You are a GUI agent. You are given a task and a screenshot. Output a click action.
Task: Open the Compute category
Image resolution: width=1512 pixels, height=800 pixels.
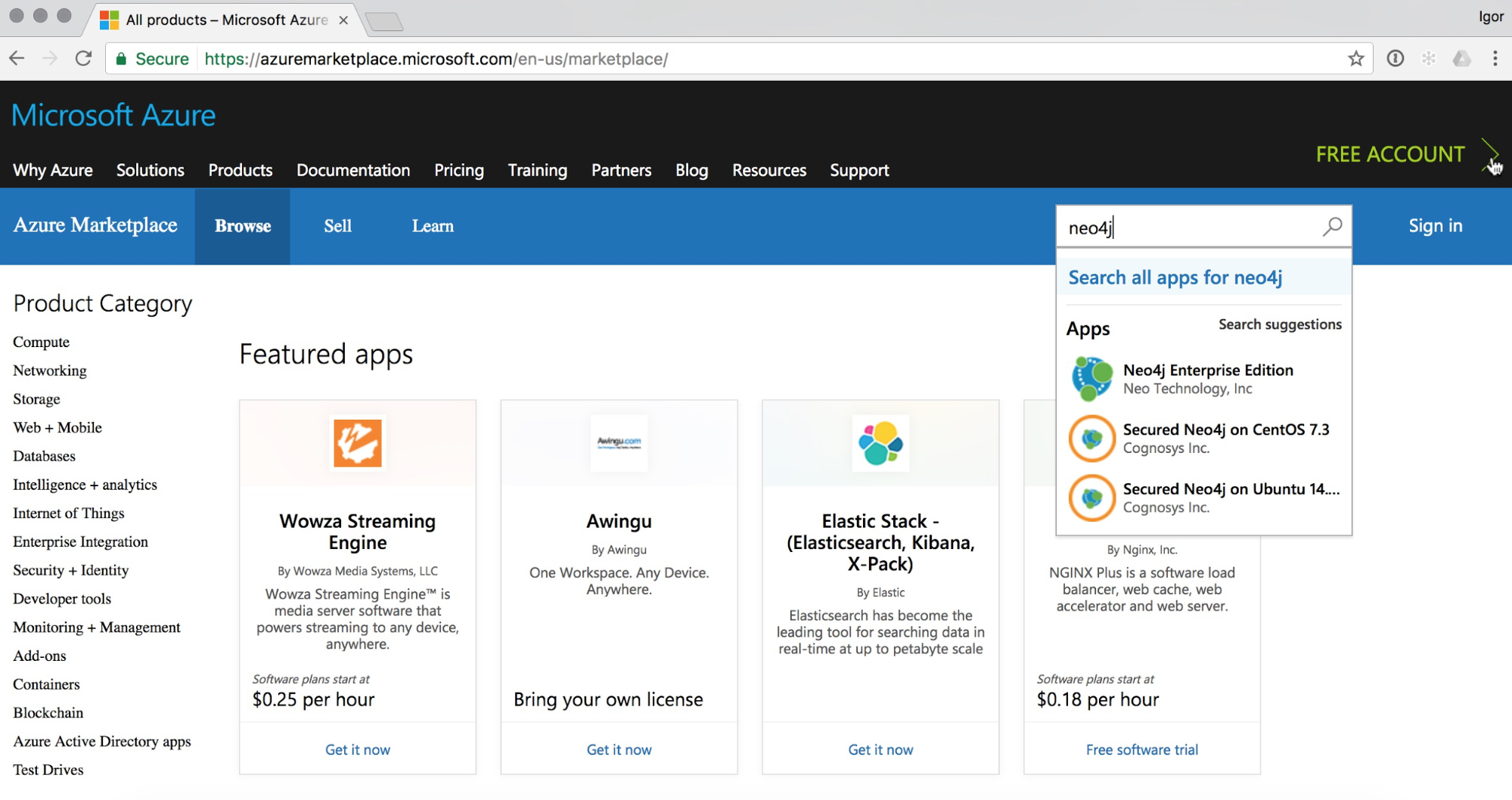click(42, 342)
